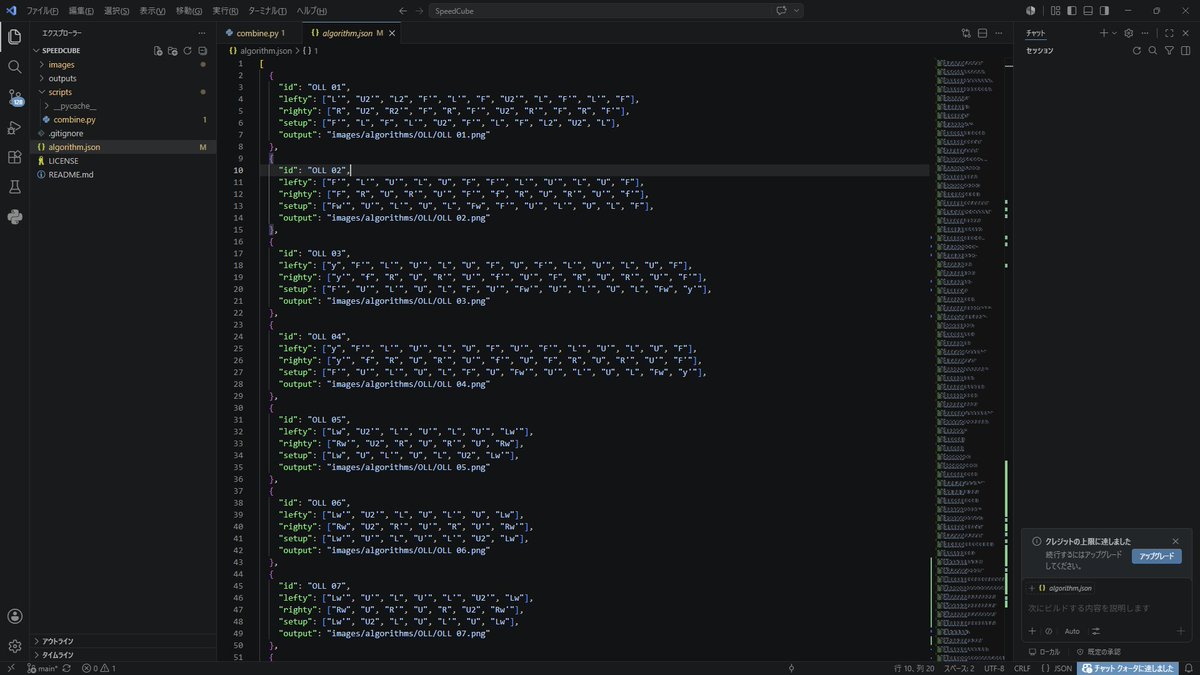The width and height of the screenshot is (1200, 675).
Task: Open the Run and Debug view
Action: [14, 127]
